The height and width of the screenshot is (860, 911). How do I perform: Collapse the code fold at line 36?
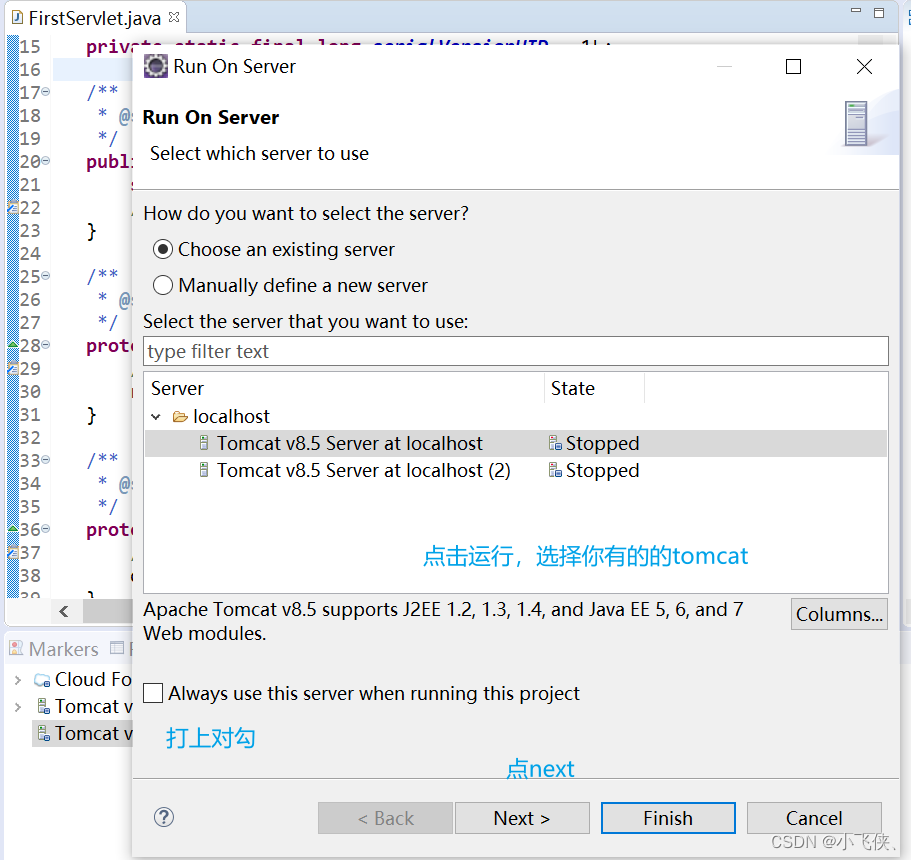(x=45, y=529)
